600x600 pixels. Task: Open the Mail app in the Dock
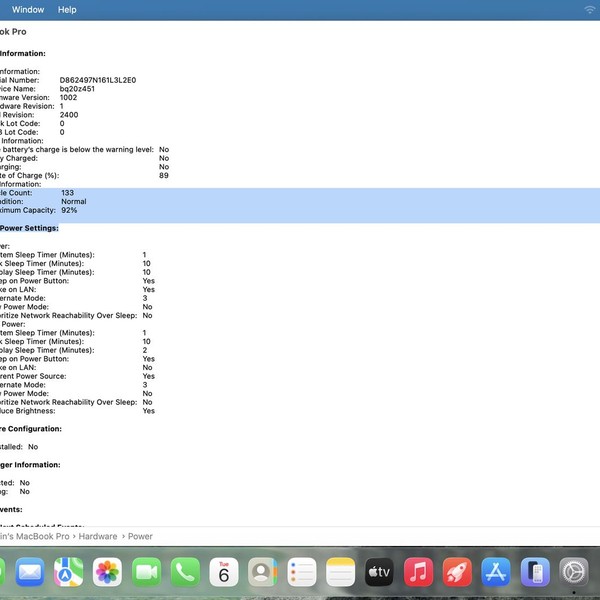(31, 572)
